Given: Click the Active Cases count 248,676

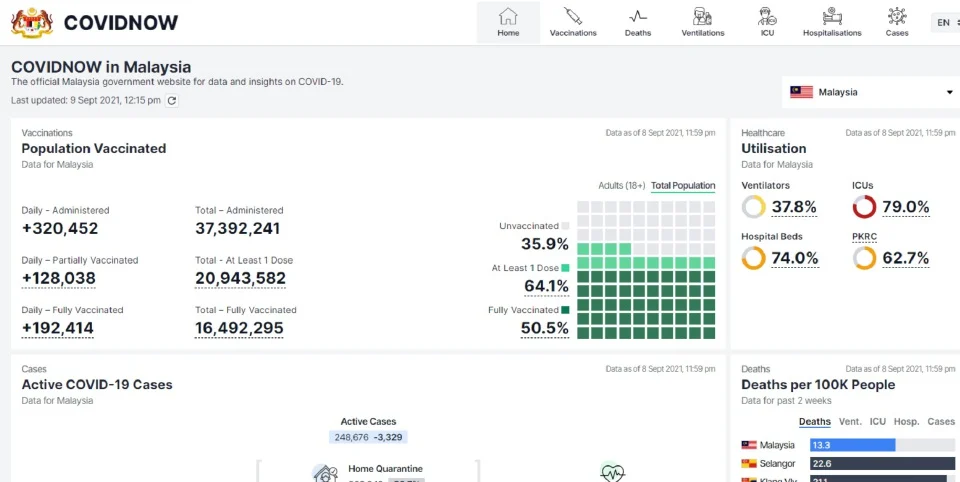Looking at the screenshot, I should tap(351, 437).
